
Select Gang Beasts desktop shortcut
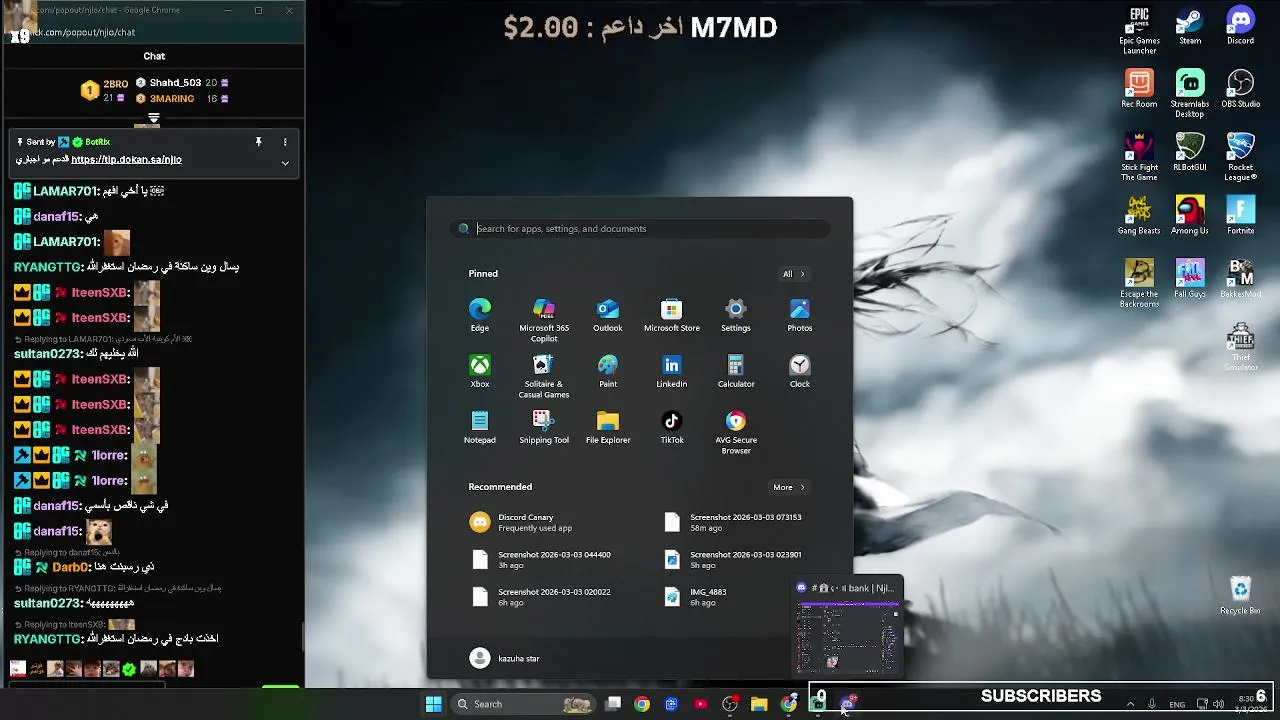(1139, 215)
